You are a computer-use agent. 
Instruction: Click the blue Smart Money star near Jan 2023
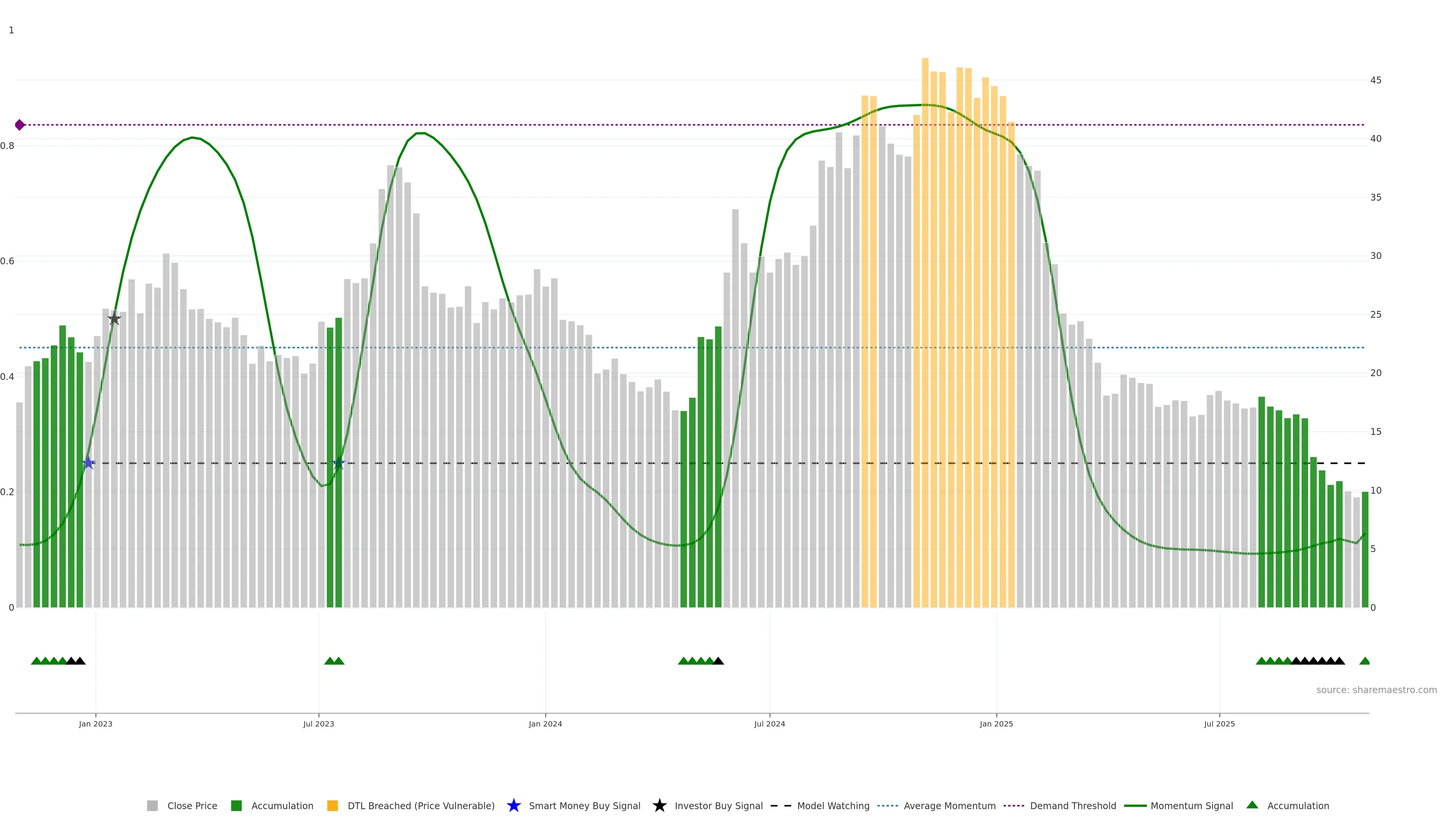[89, 463]
